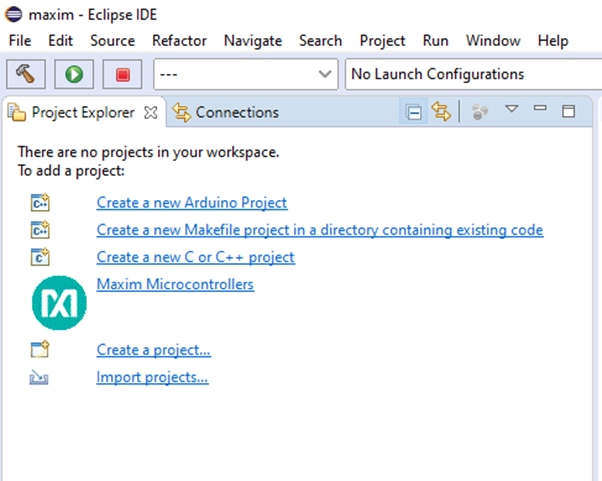This screenshot has width=602, height=481.
Task: Click Create a new C or C++ project
Action: pos(195,257)
